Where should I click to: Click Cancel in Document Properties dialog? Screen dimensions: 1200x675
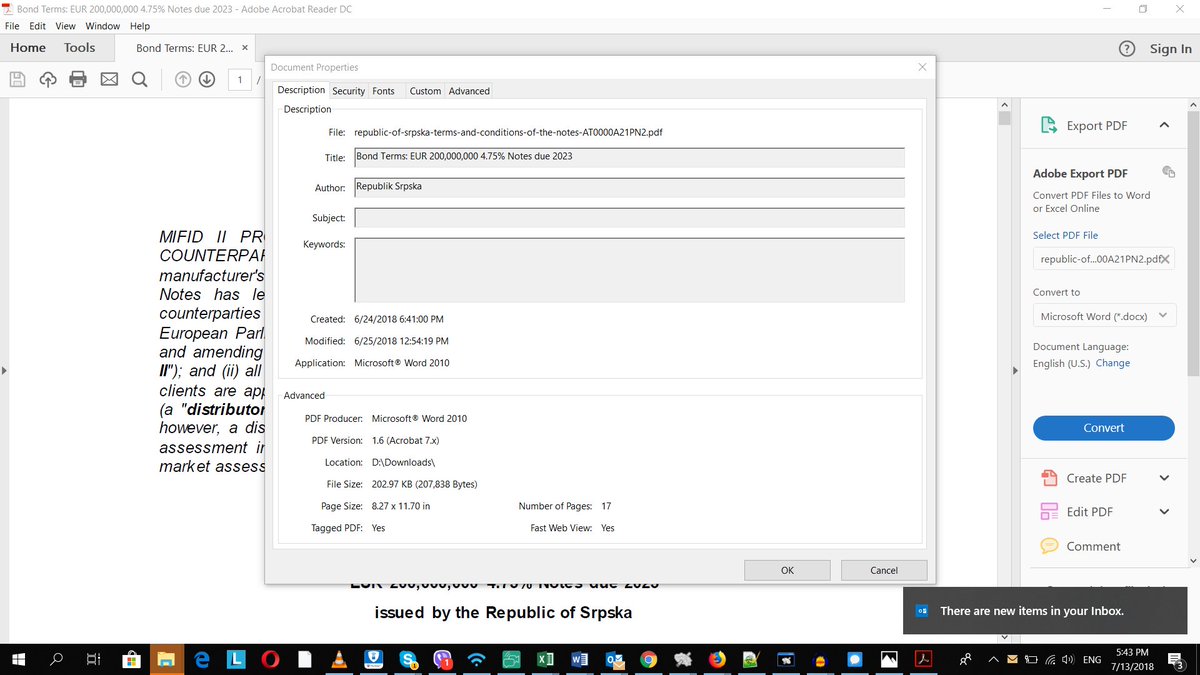click(x=884, y=570)
